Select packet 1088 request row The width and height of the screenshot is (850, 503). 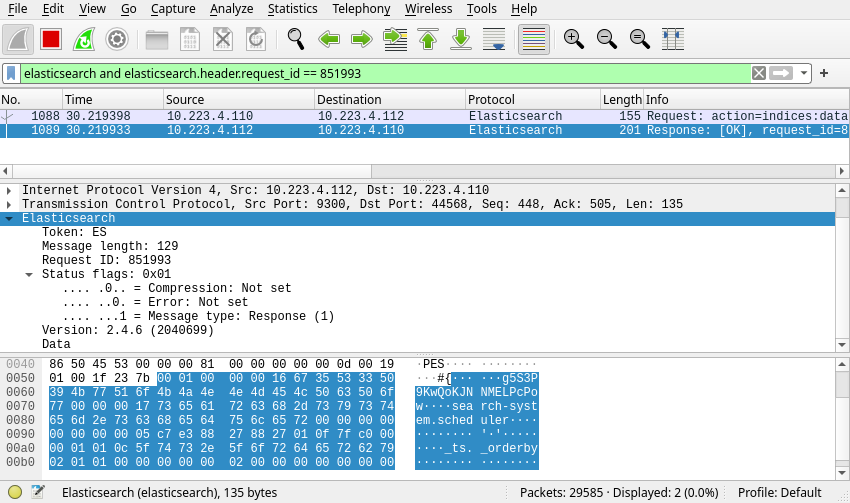click(300, 116)
